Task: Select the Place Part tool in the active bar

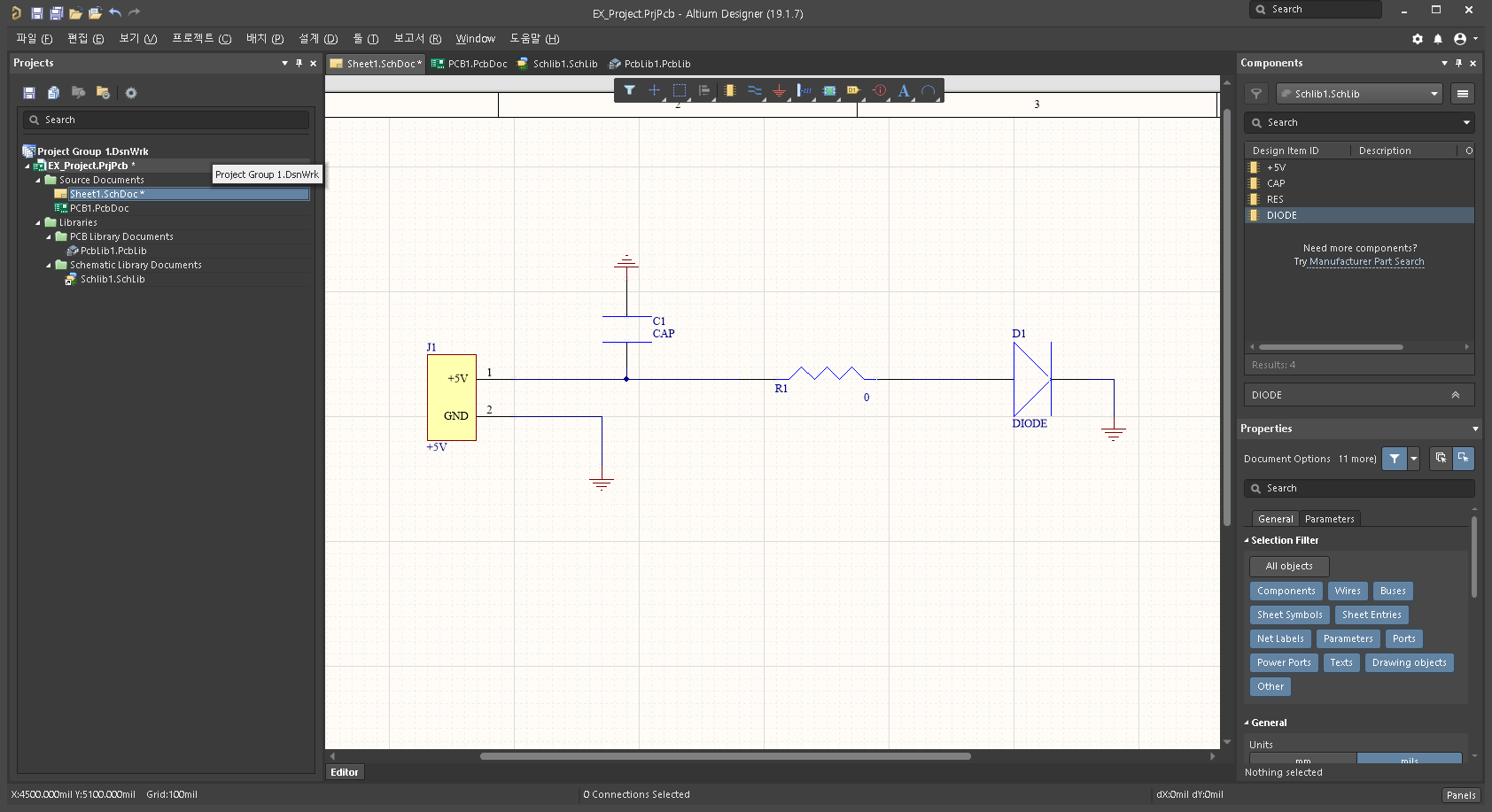Action: pyautogui.click(x=730, y=90)
